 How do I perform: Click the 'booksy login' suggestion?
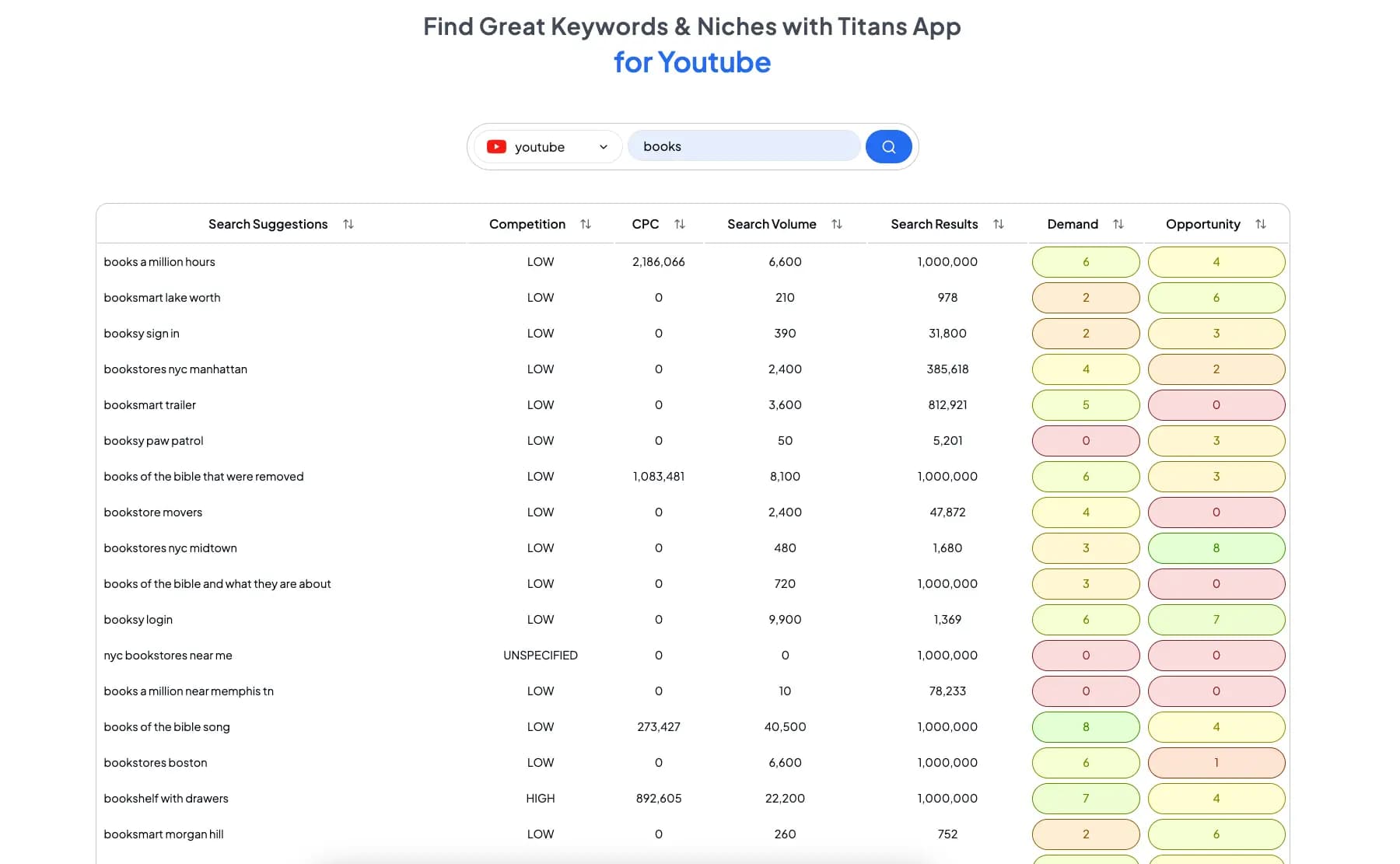click(138, 620)
